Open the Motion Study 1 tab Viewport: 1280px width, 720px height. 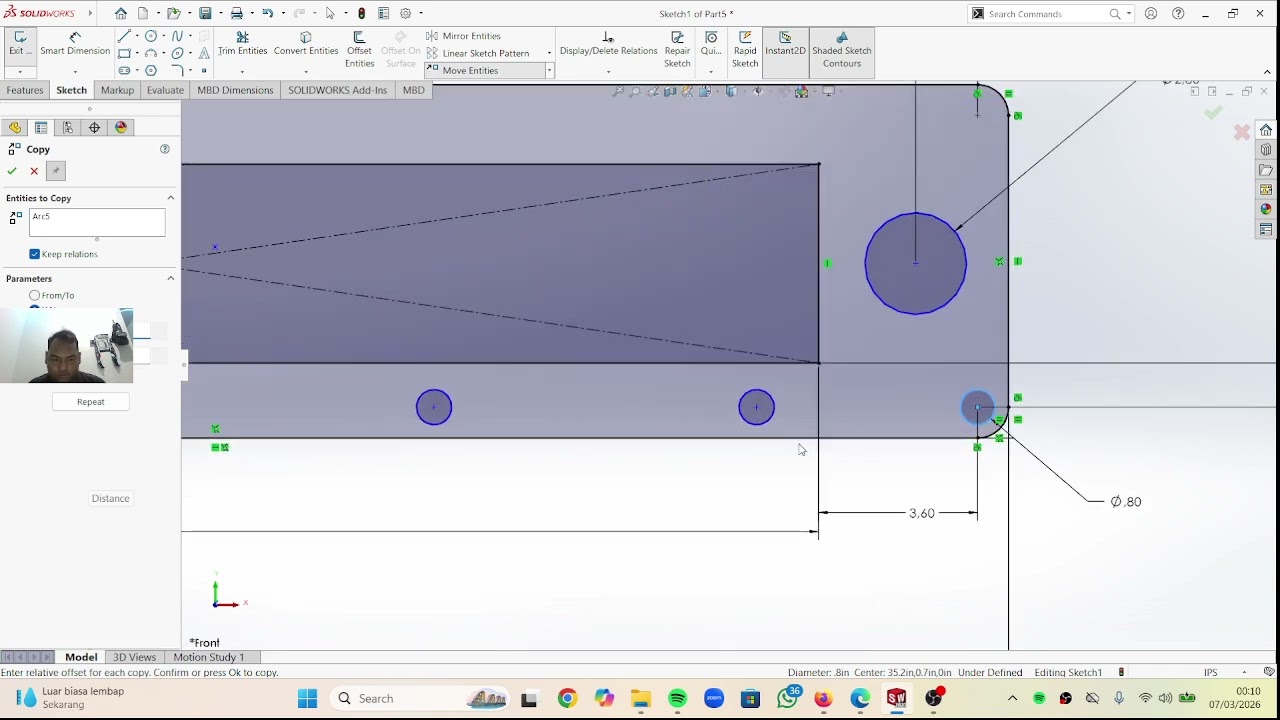click(x=208, y=657)
